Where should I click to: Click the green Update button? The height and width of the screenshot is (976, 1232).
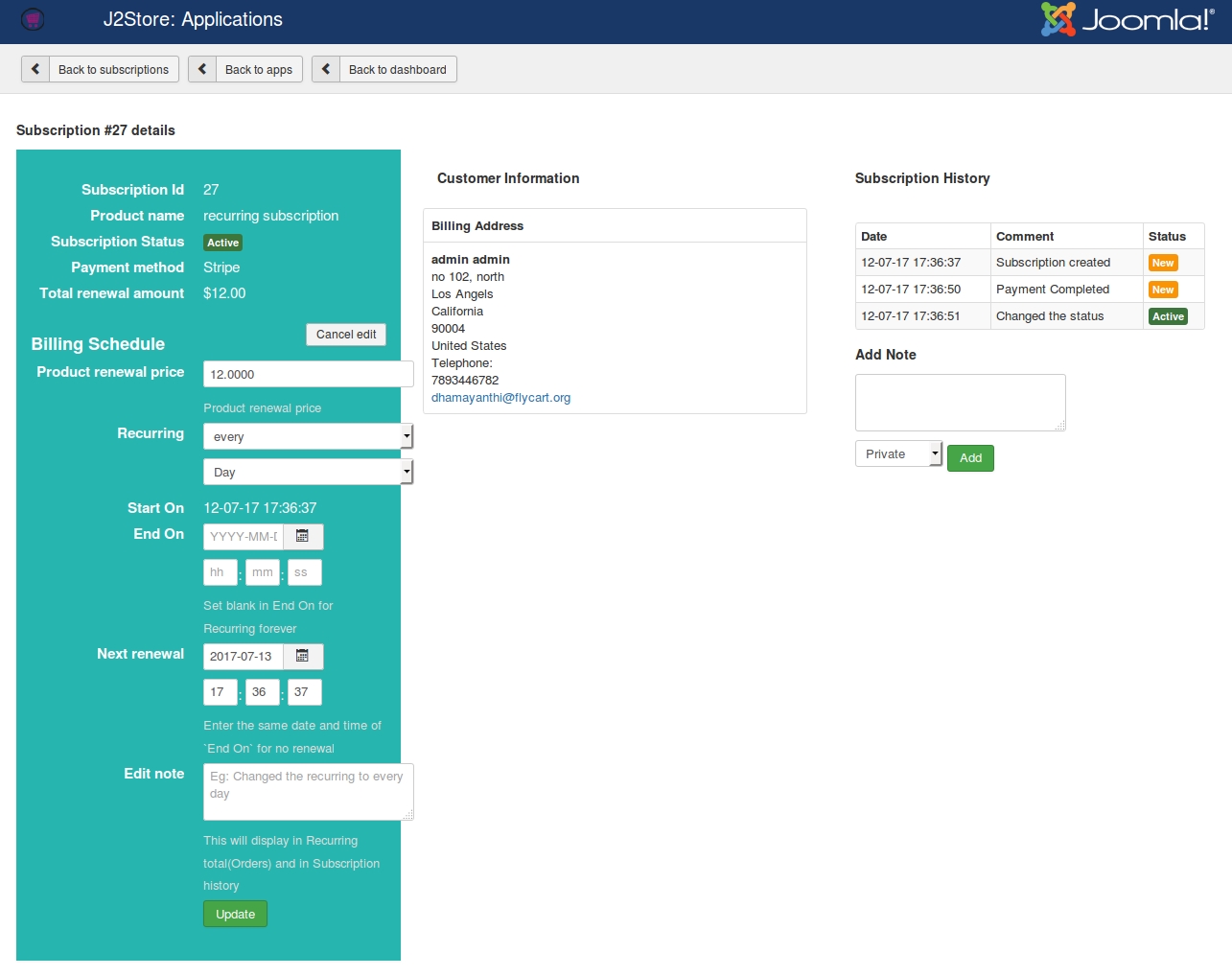click(235, 914)
